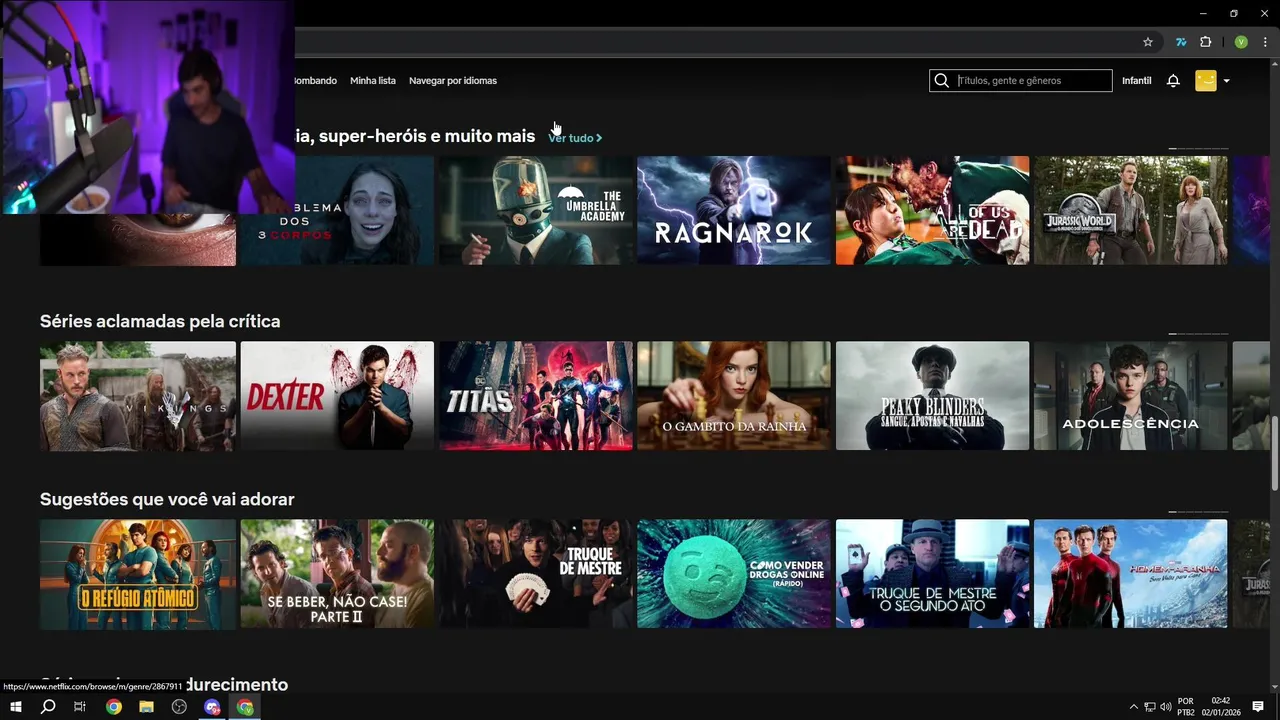Open the File Explorer taskbar icon
The width and height of the screenshot is (1280, 720).
click(146, 707)
